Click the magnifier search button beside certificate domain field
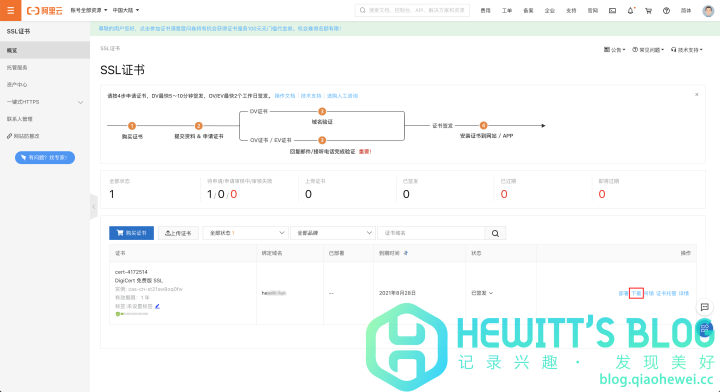This screenshot has width=720, height=392. (495, 233)
